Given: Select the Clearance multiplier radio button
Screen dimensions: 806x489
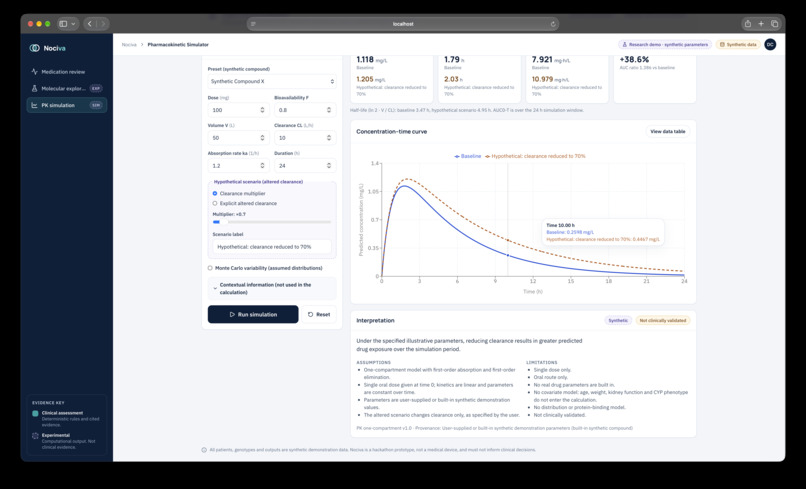Looking at the screenshot, I should [215, 193].
